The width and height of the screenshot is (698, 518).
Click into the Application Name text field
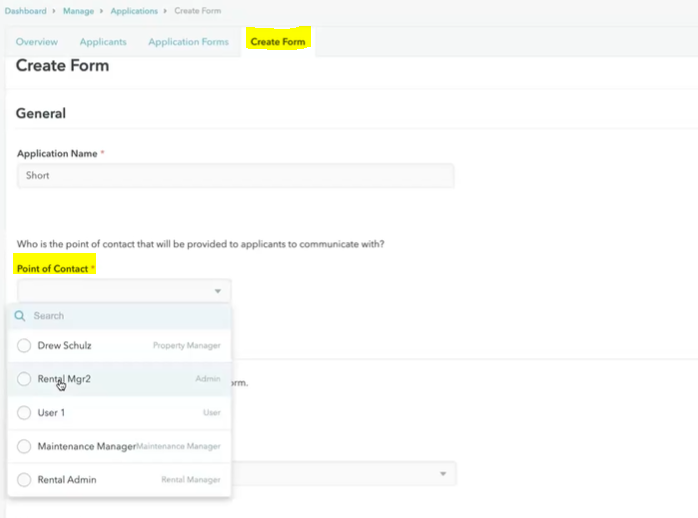235,176
